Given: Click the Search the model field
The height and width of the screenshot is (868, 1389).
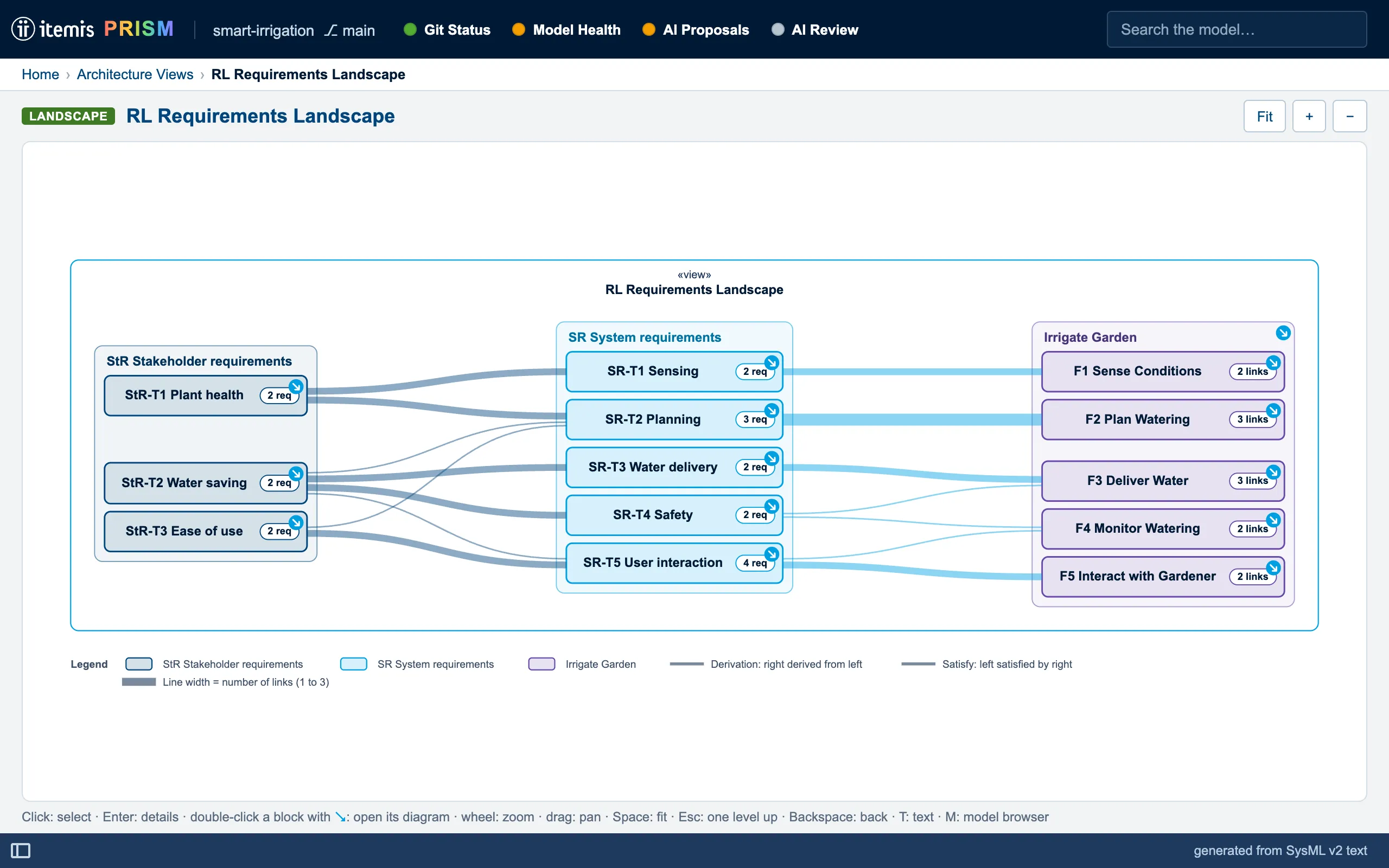Looking at the screenshot, I should 1237,29.
